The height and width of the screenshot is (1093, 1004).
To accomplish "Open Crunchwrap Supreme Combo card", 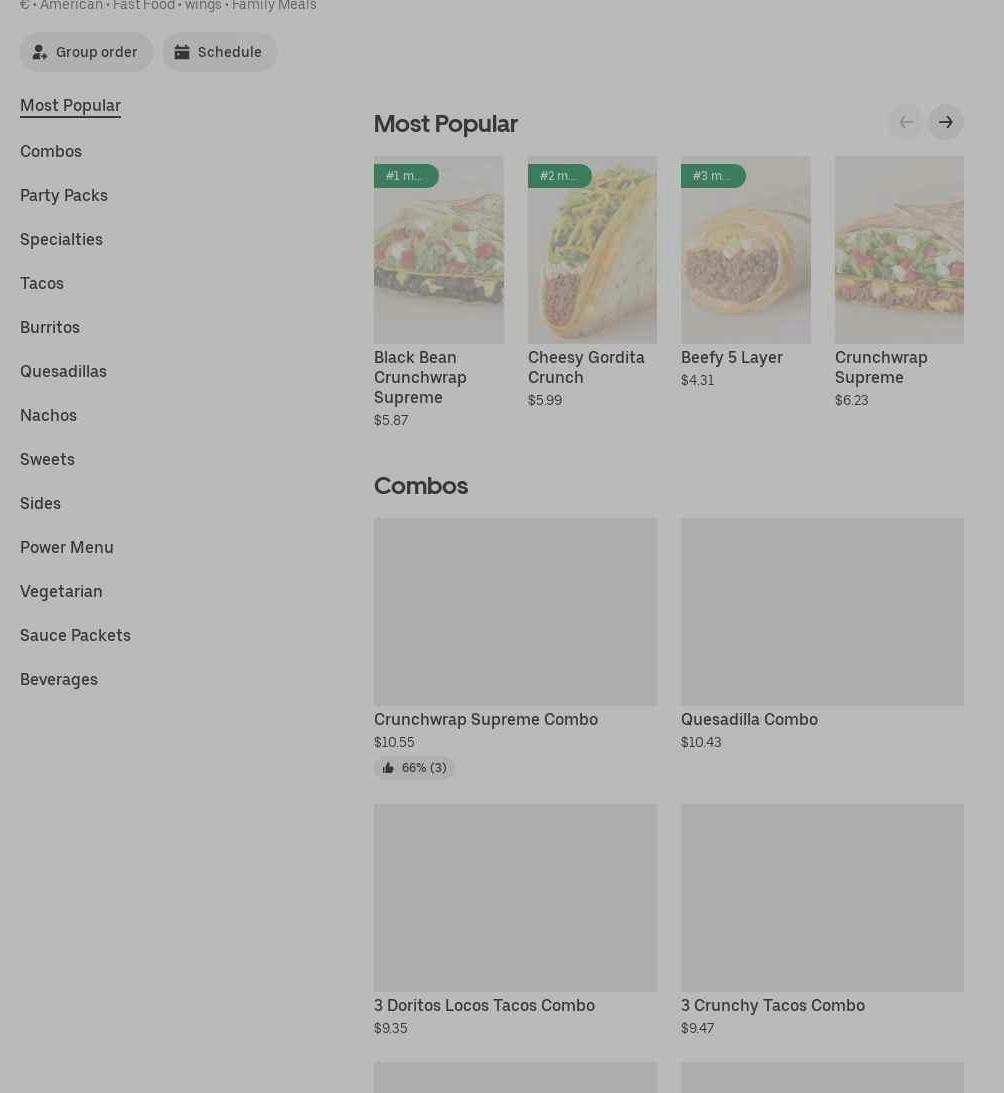I will click(x=515, y=612).
